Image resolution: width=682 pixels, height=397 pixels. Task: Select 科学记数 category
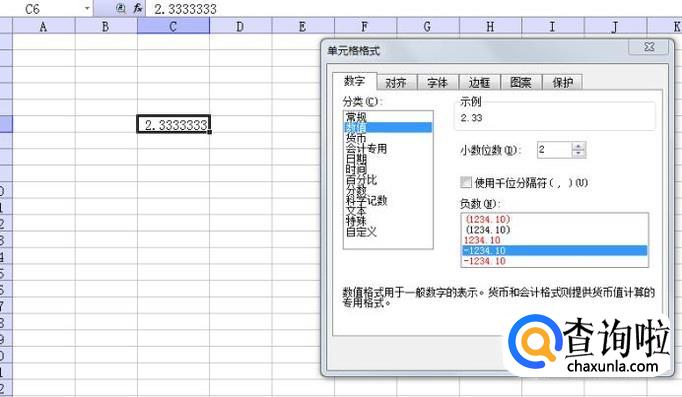click(366, 201)
